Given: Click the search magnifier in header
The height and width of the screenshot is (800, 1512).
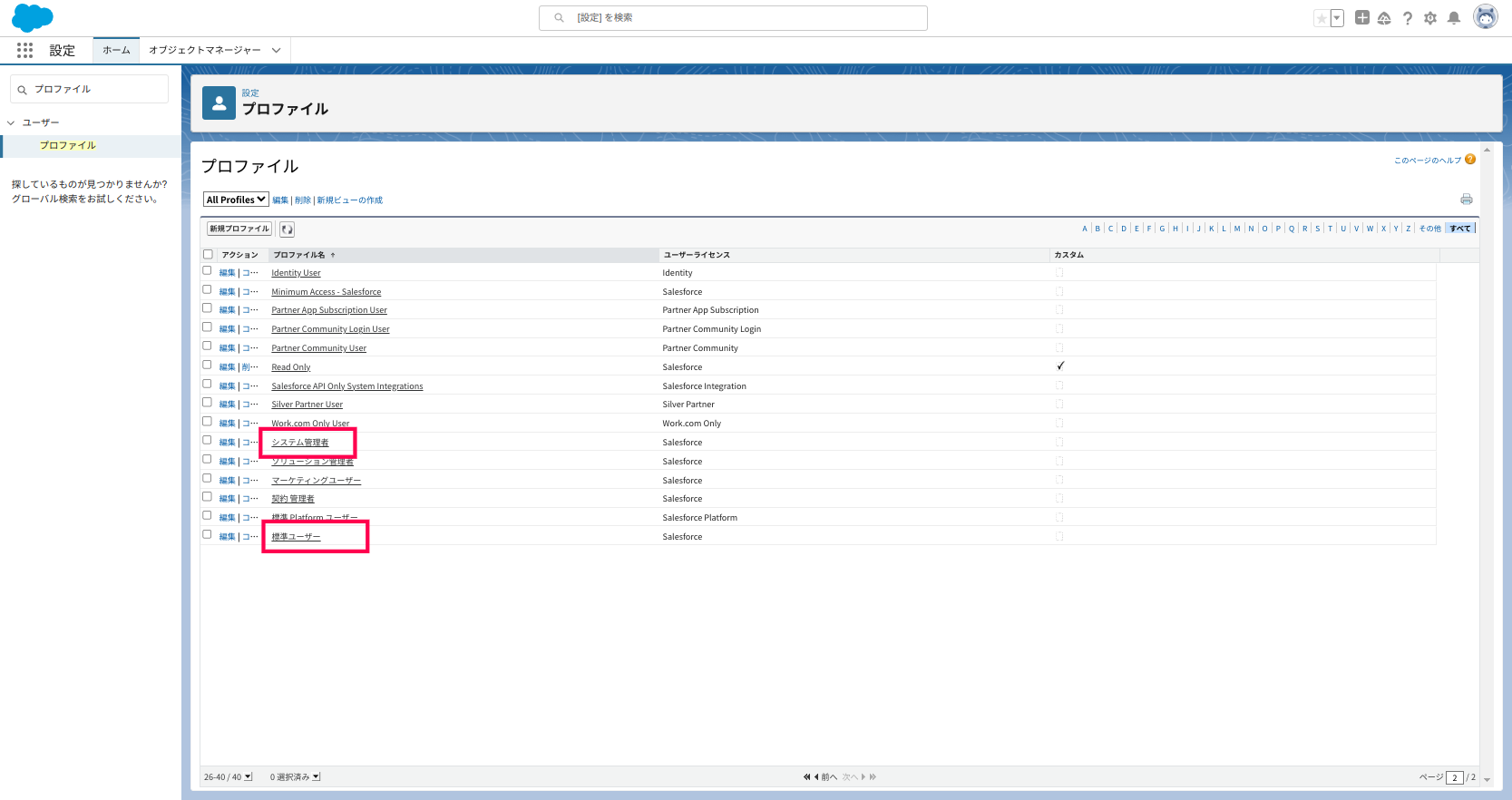Looking at the screenshot, I should [x=560, y=17].
